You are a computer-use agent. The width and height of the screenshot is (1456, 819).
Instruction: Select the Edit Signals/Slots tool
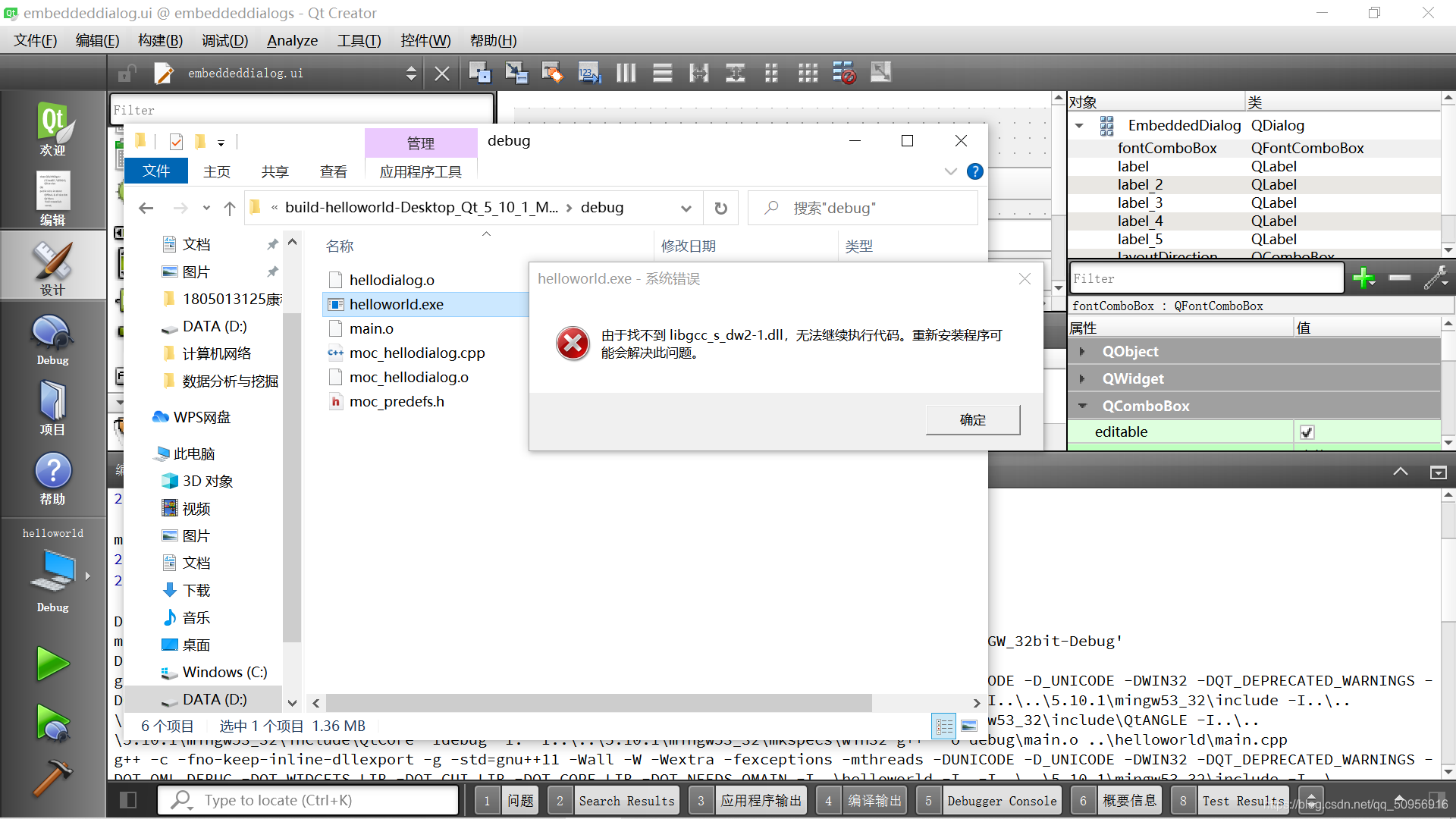(x=516, y=73)
